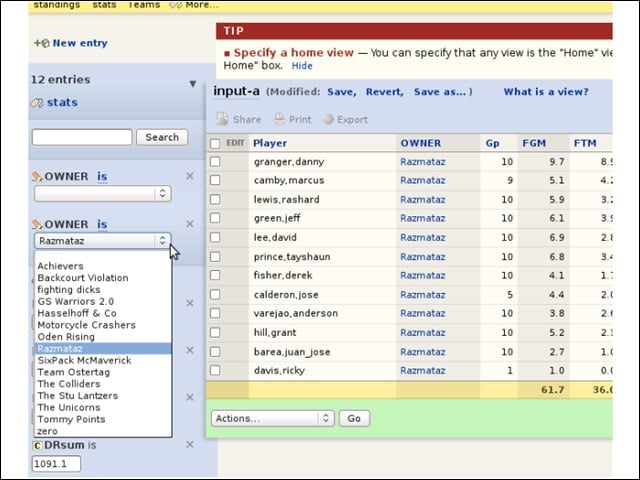Open the empty first OWNER dropdown
Image resolution: width=640 pixels, height=480 pixels.
[102, 194]
